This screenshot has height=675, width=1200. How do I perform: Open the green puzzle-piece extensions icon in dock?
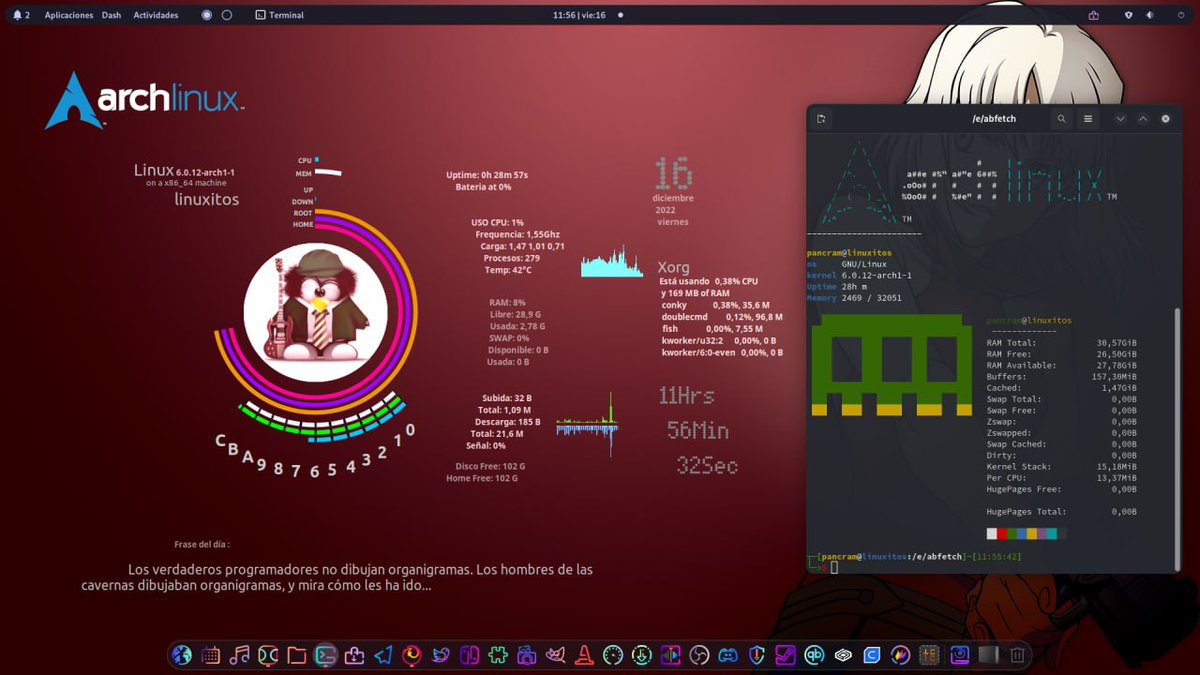[x=498, y=655]
